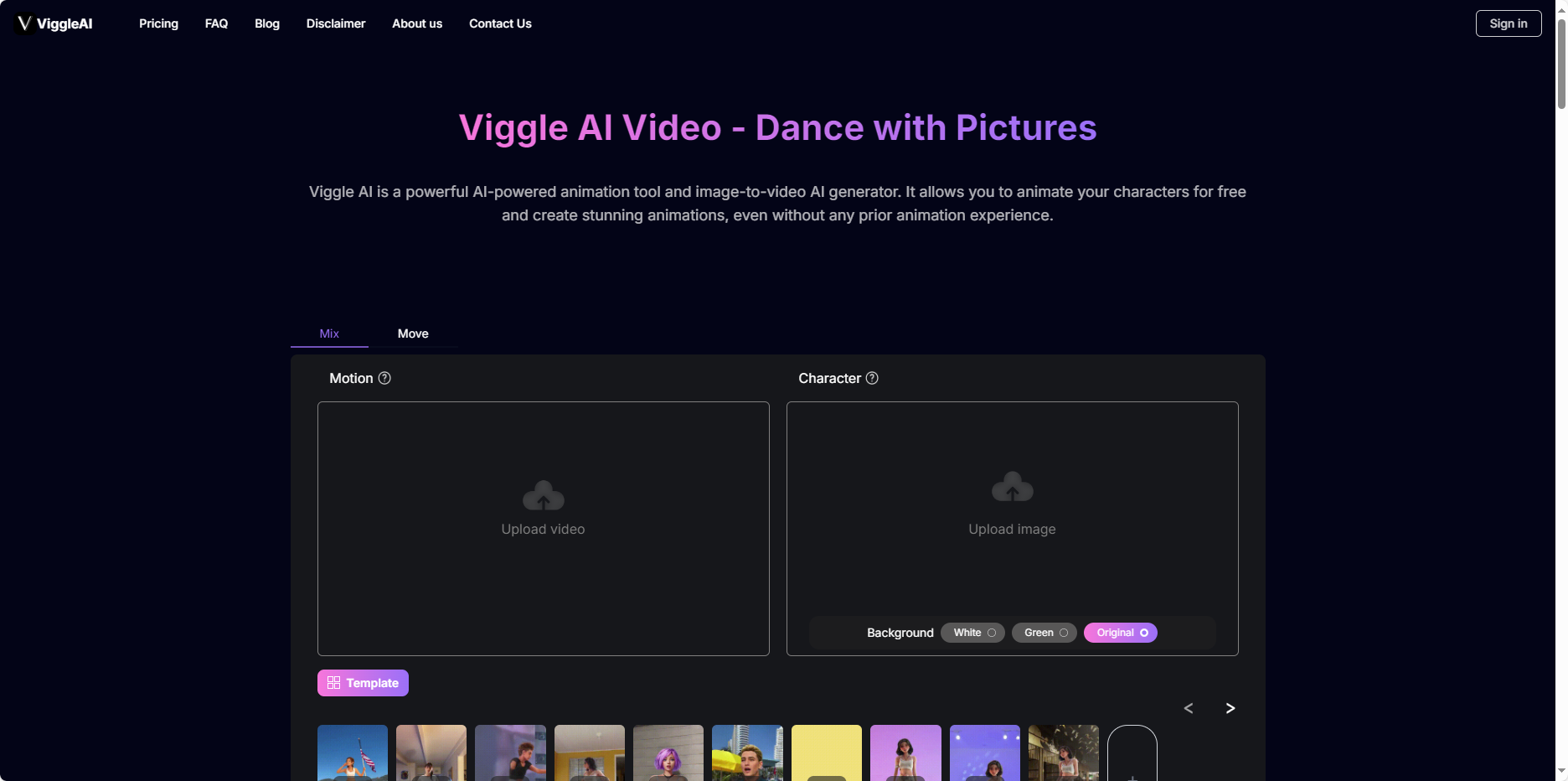Select the purple-haired character template thumbnail
The width and height of the screenshot is (1568, 781).
(668, 753)
